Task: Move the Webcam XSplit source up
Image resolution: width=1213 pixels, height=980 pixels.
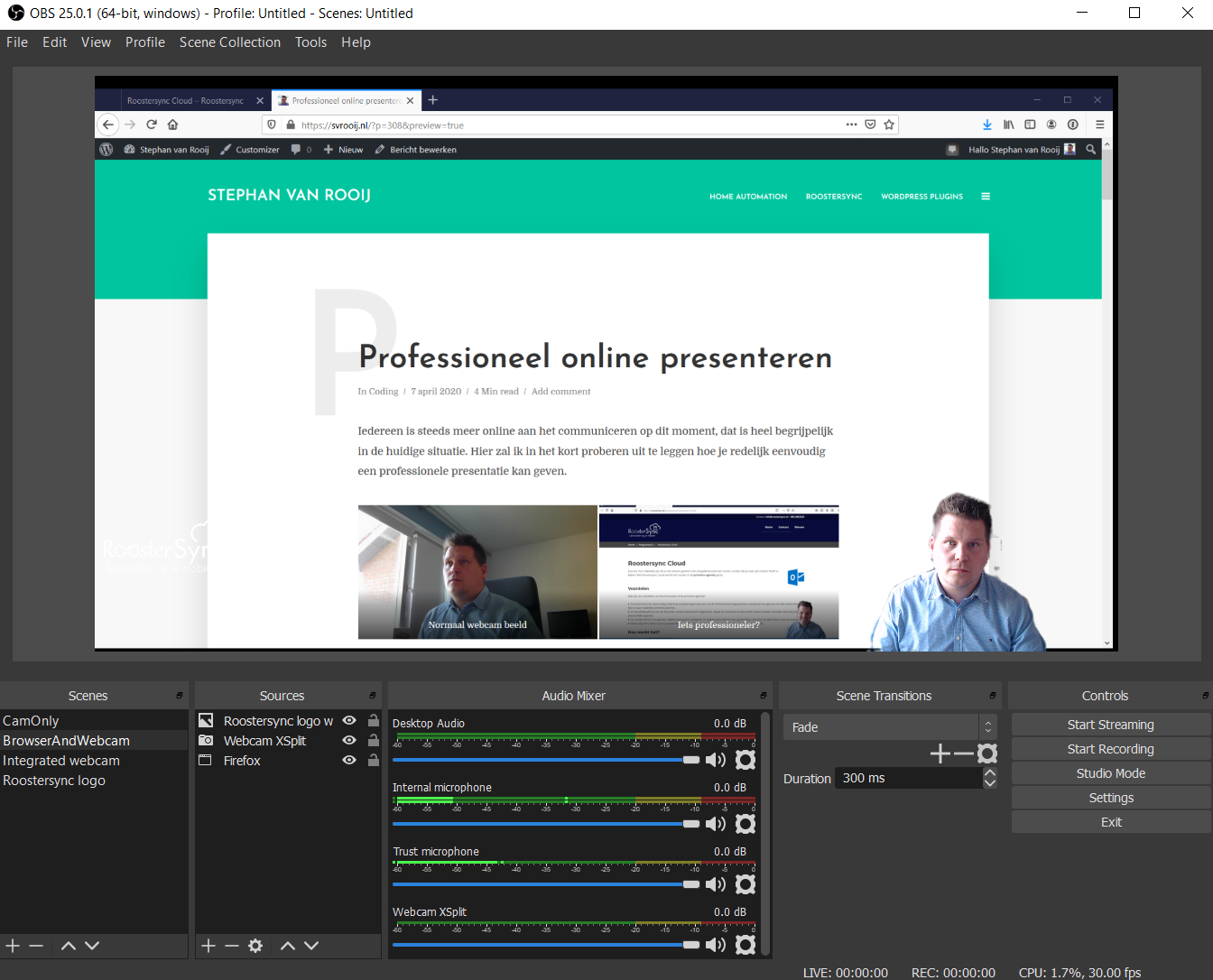Action: 287,946
